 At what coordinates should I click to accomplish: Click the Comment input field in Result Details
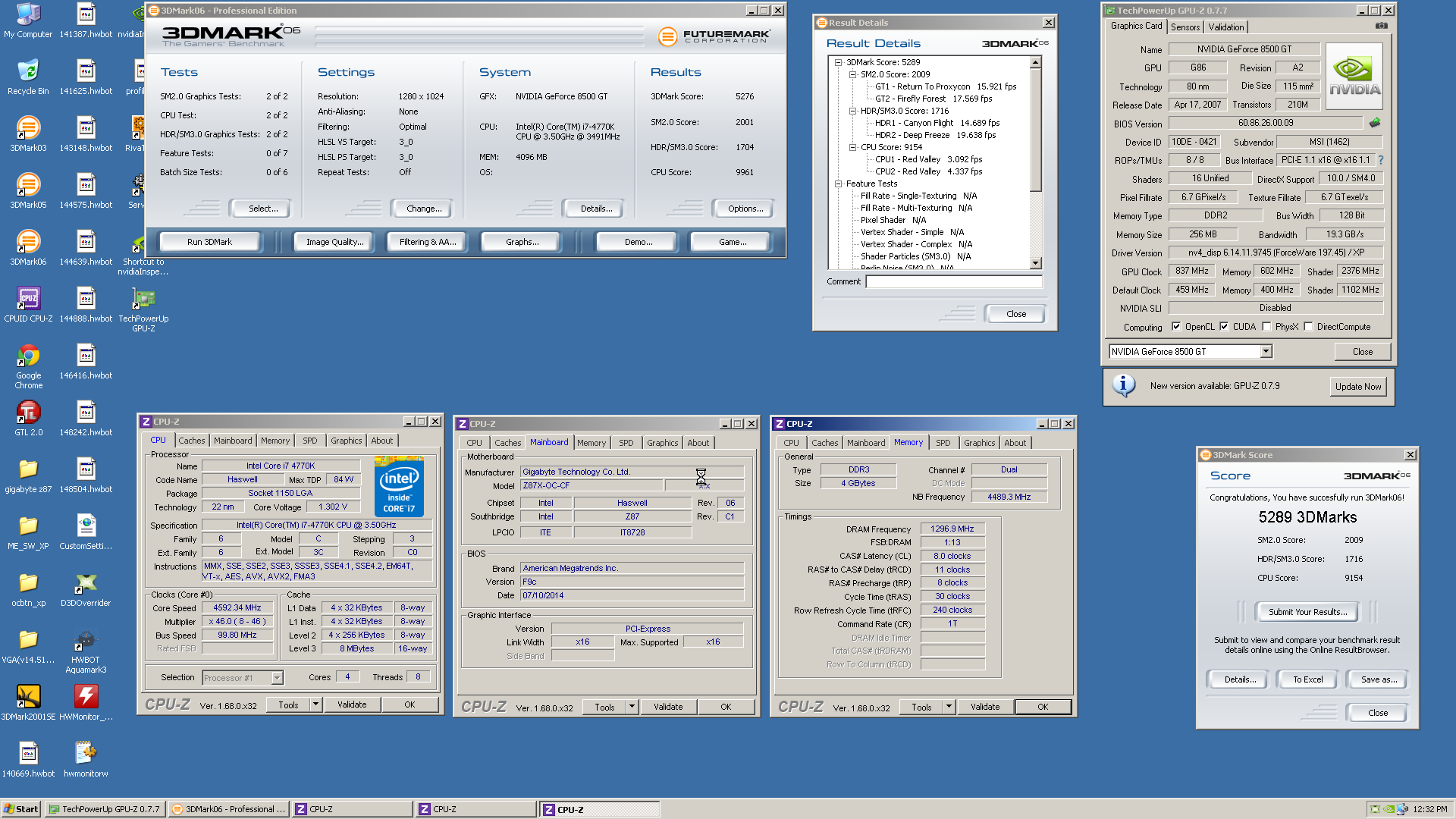954,281
